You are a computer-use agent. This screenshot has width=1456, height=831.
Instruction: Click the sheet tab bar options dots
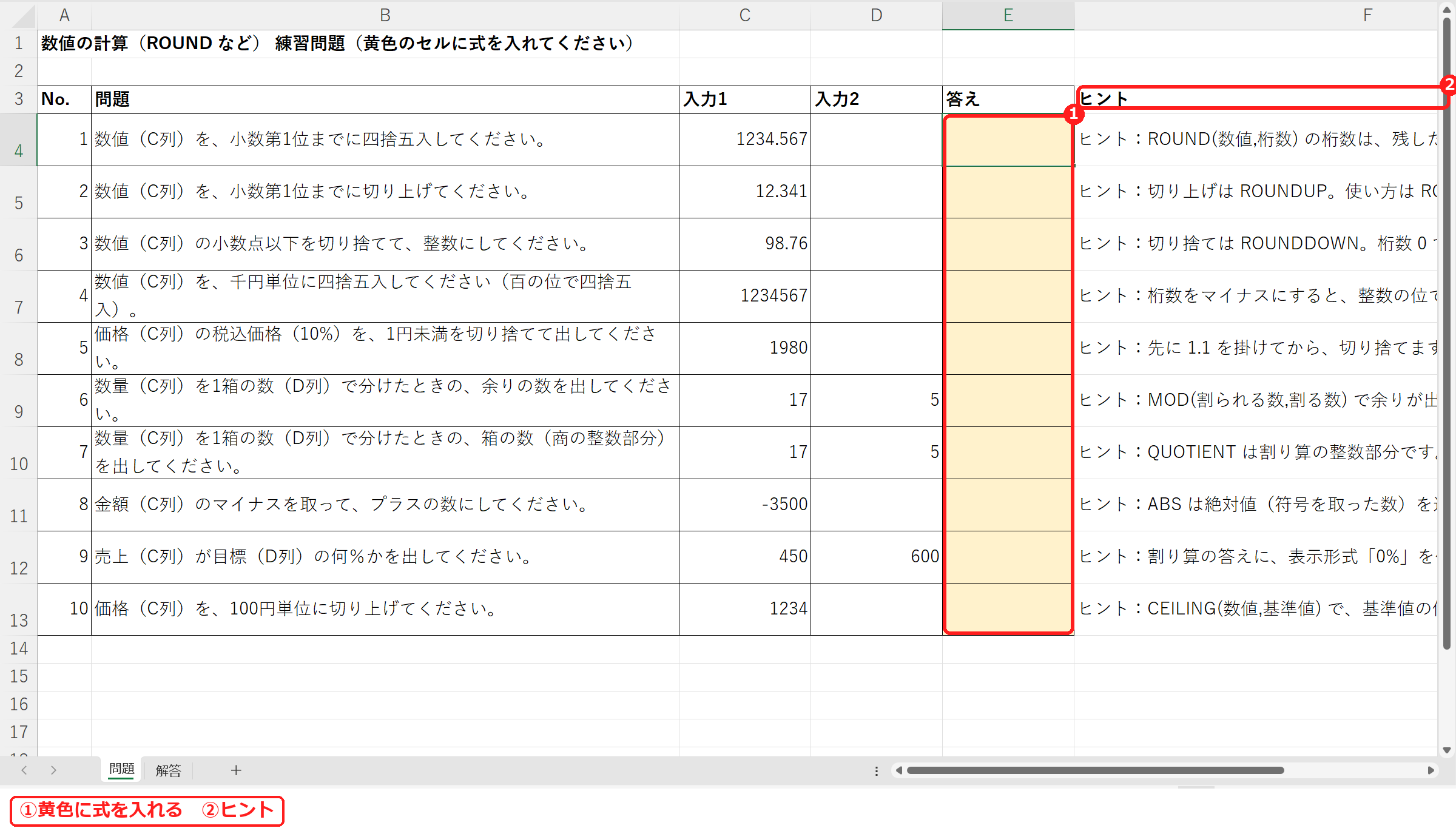coord(876,770)
